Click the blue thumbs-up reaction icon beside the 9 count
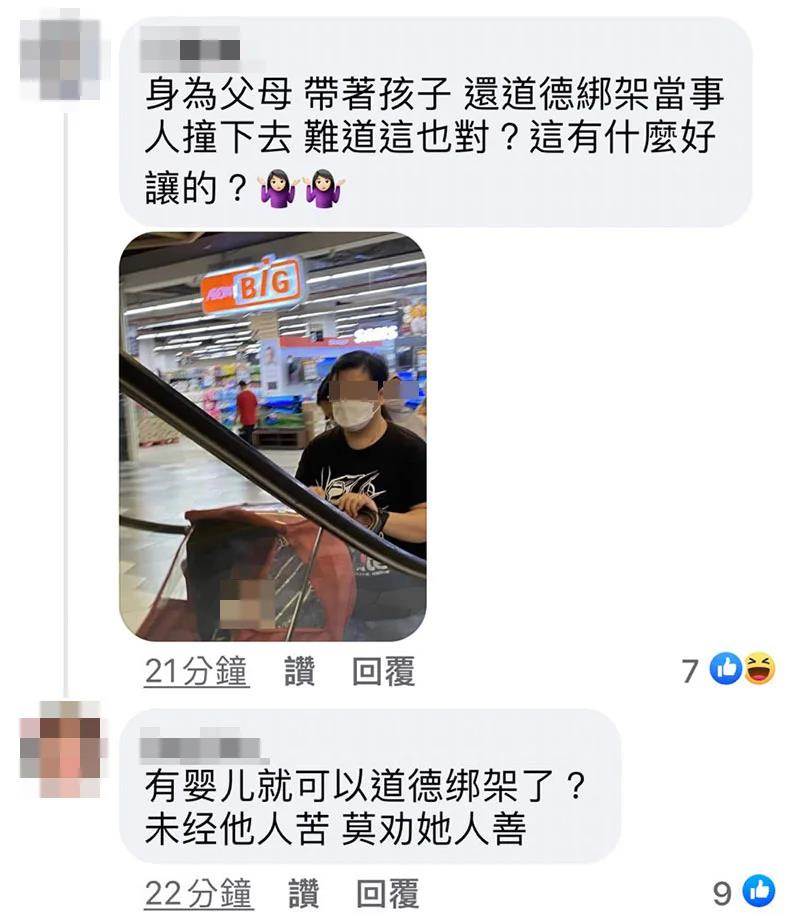Image resolution: width=800 pixels, height=923 pixels. (759, 891)
